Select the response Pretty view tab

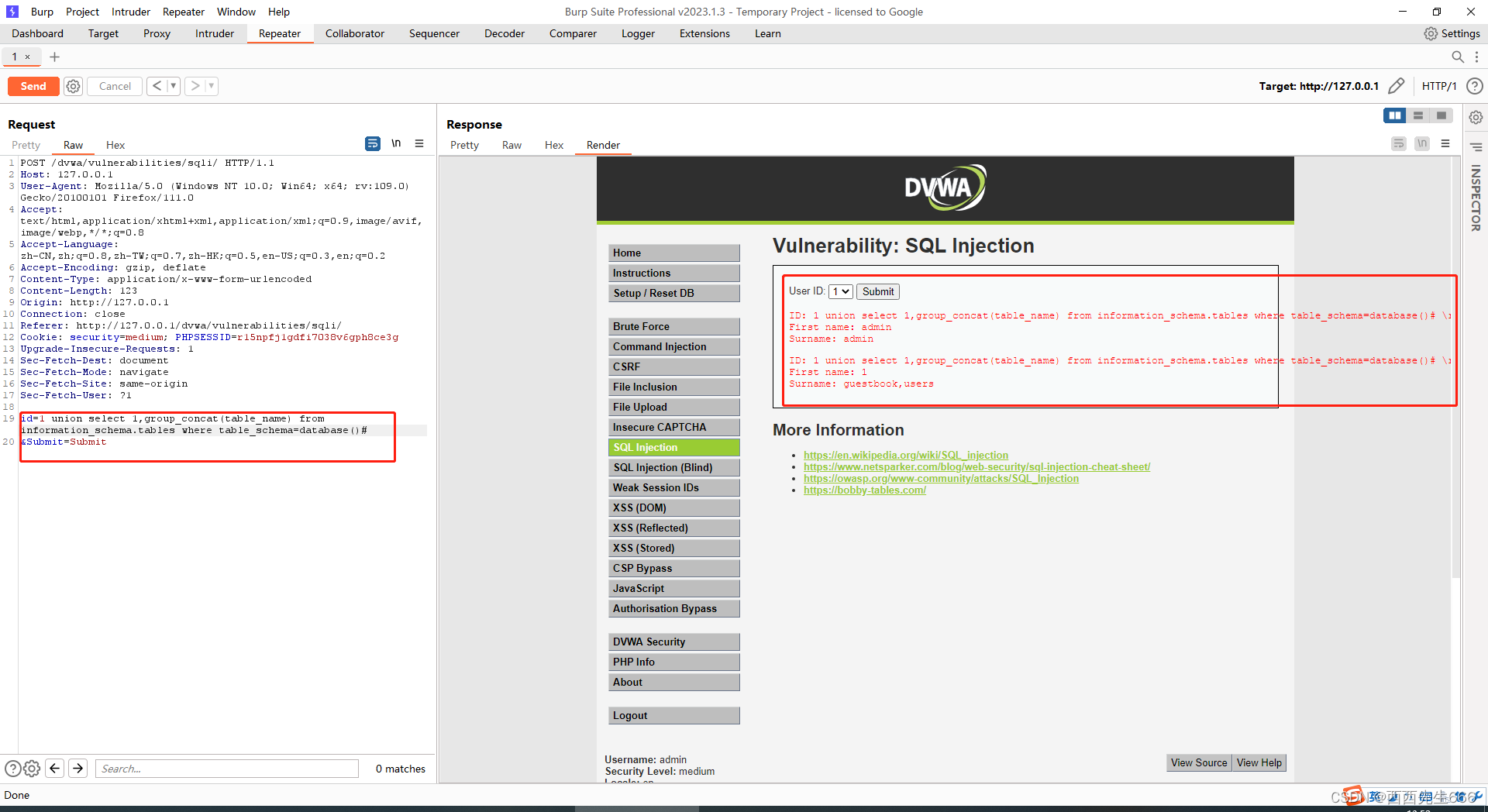[x=464, y=145]
